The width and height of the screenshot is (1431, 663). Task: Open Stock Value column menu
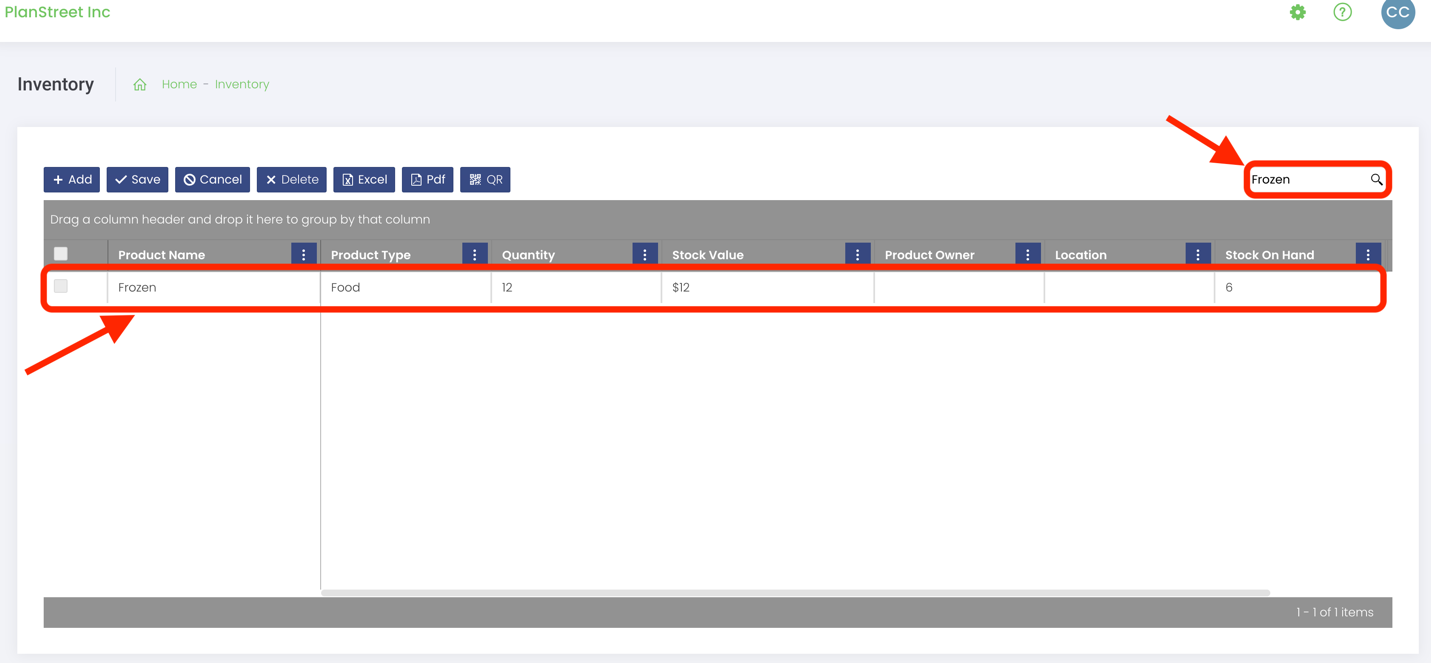(x=857, y=255)
